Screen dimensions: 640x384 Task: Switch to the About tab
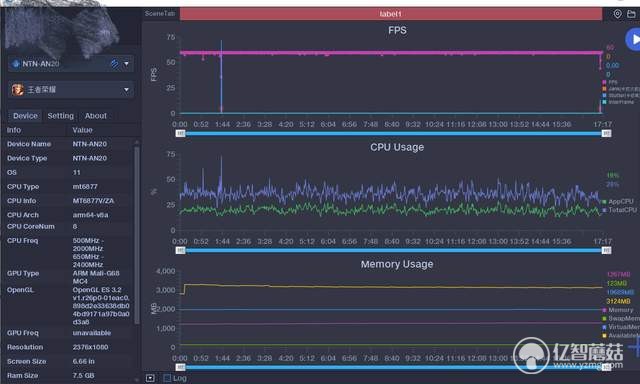tap(96, 116)
